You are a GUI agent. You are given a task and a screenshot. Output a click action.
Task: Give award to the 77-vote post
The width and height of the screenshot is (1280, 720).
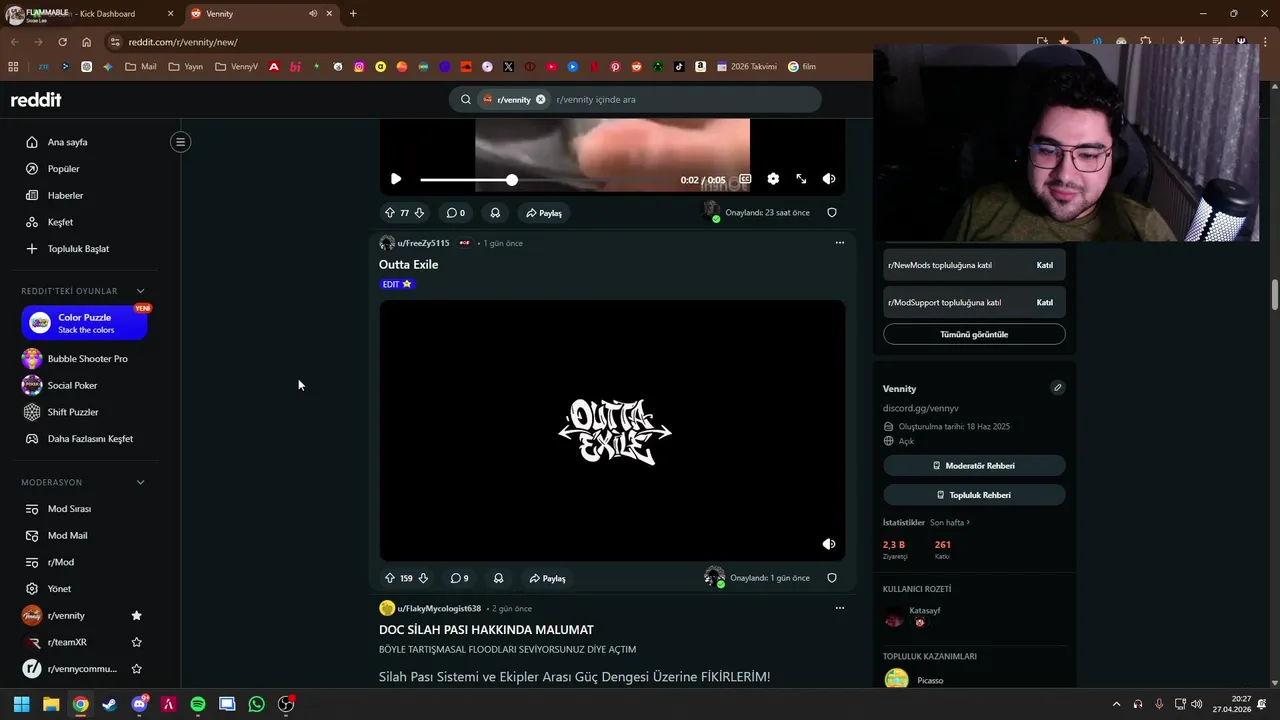pos(495,213)
